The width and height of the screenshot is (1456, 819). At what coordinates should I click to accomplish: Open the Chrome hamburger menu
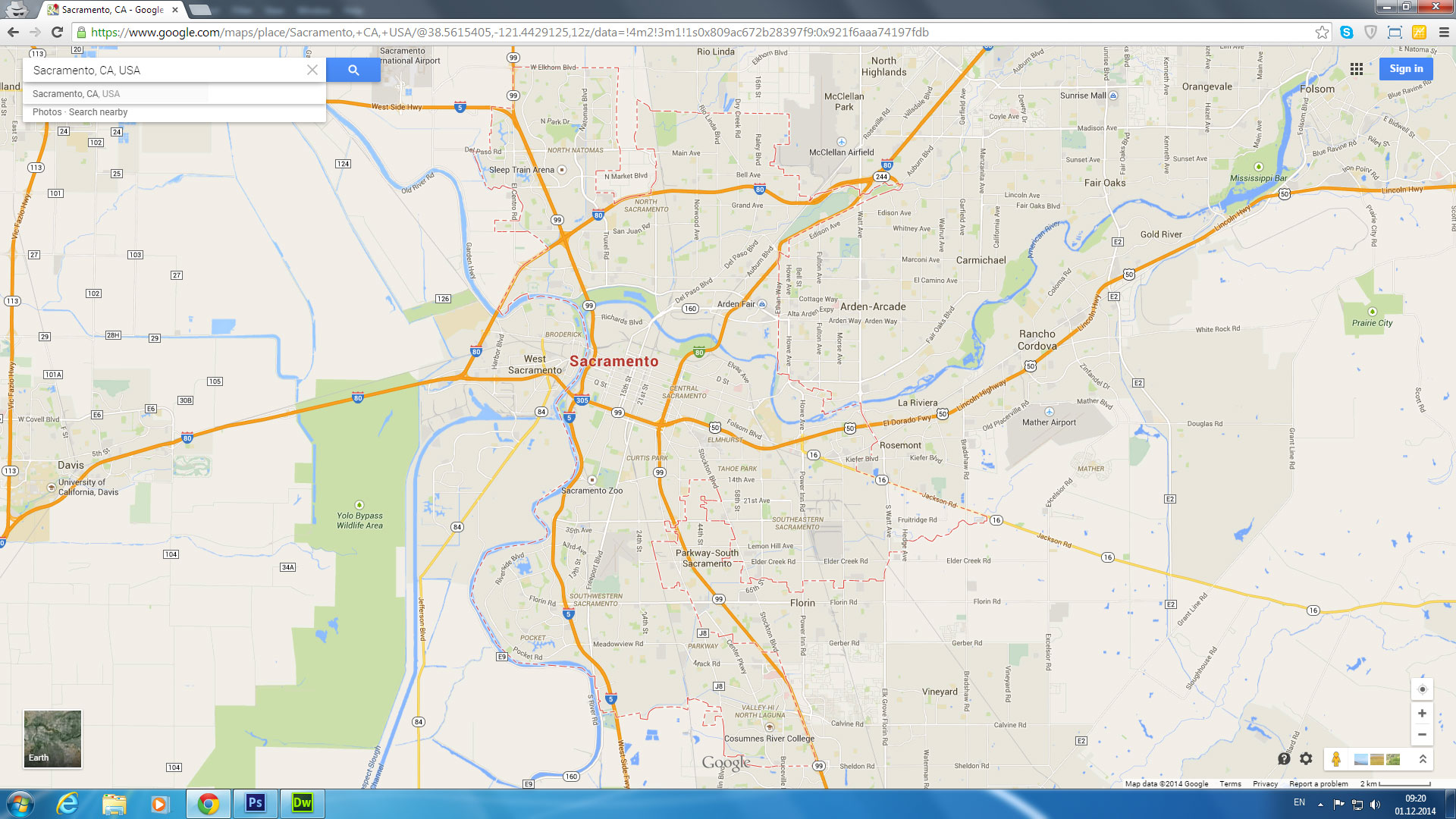click(x=1444, y=32)
